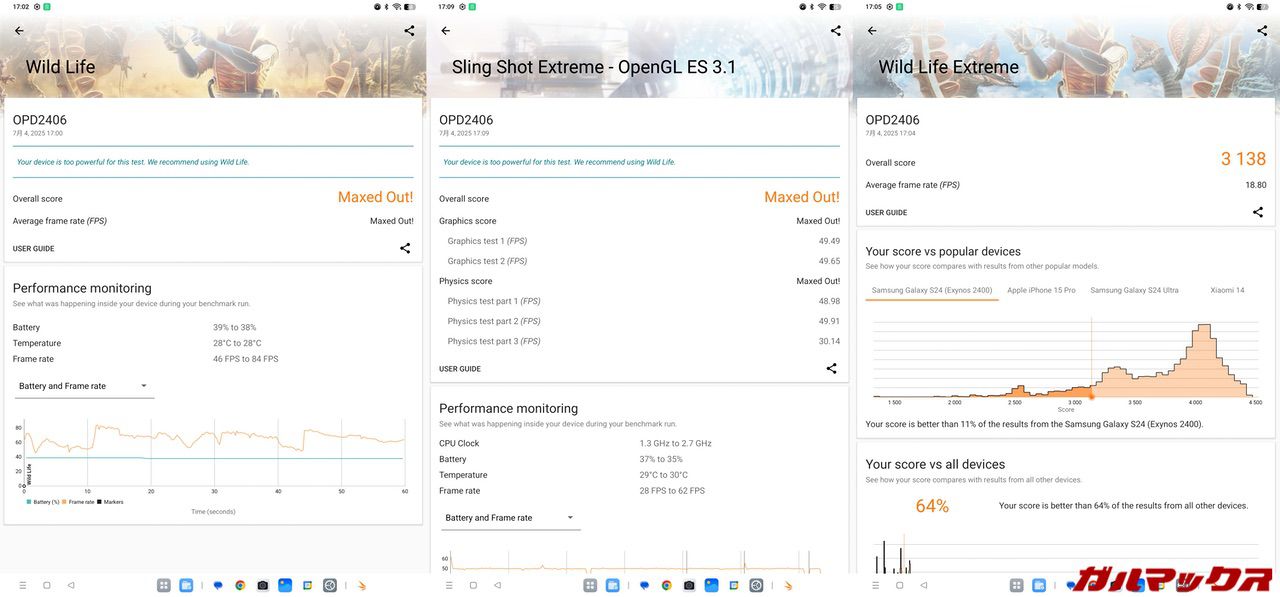
Task: Go back from the Wild Life results screen
Action: tap(19, 31)
